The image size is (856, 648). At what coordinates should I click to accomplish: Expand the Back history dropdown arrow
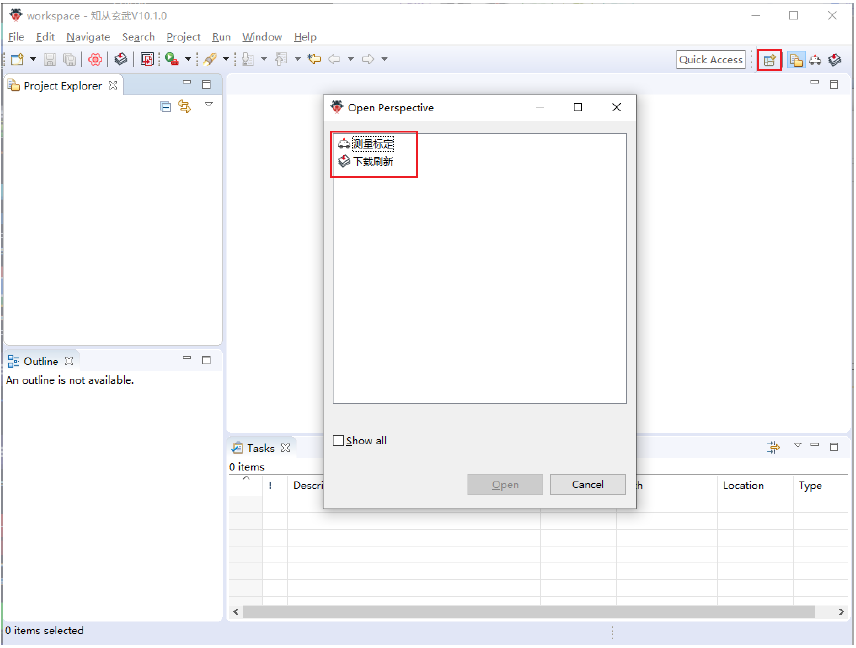click(350, 59)
